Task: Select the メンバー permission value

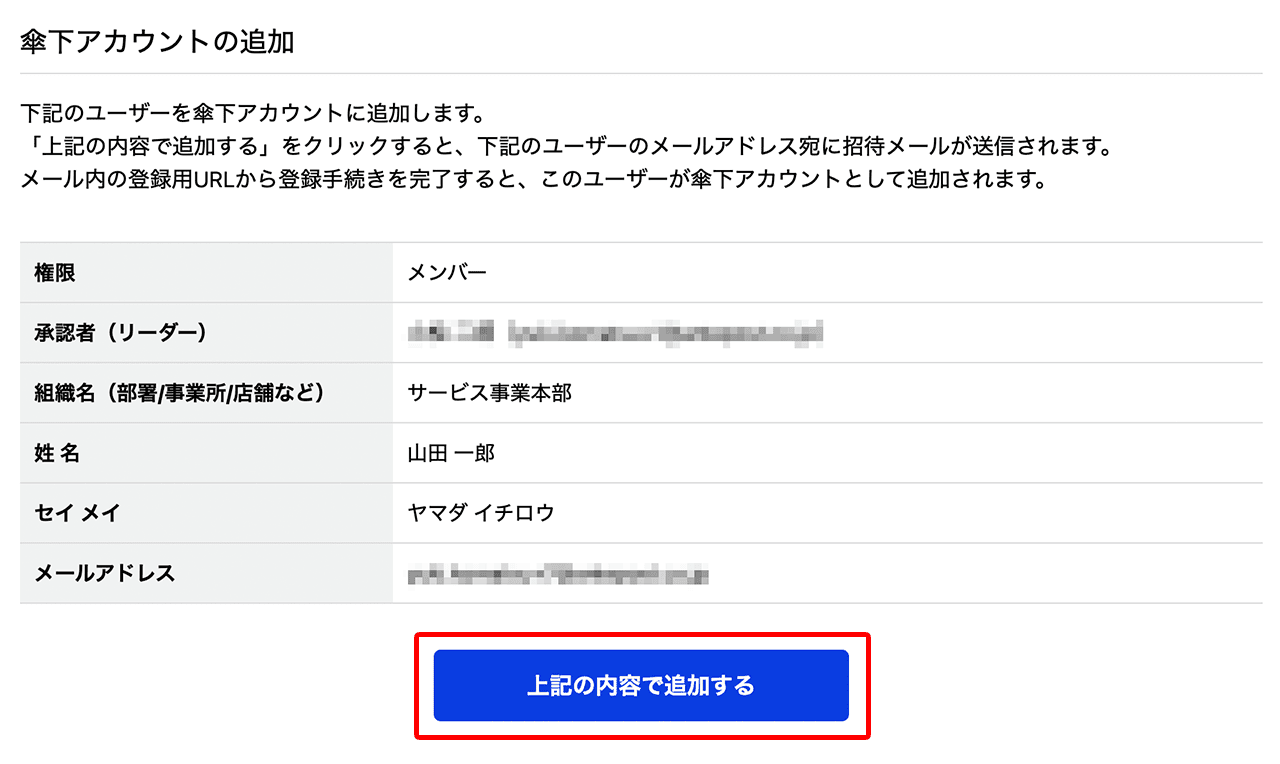Action: [x=447, y=272]
